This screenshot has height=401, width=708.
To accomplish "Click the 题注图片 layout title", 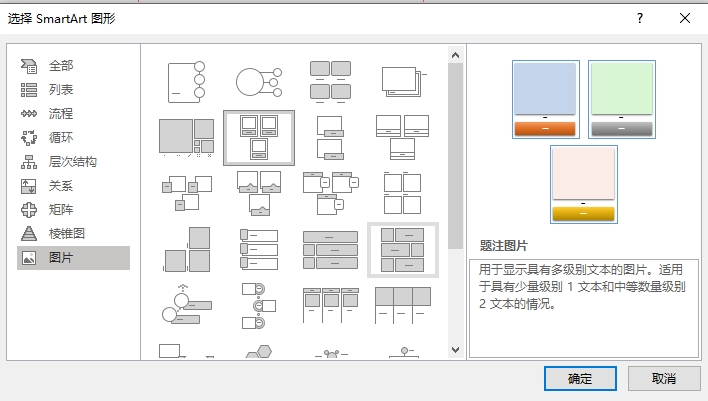I will click(503, 246).
